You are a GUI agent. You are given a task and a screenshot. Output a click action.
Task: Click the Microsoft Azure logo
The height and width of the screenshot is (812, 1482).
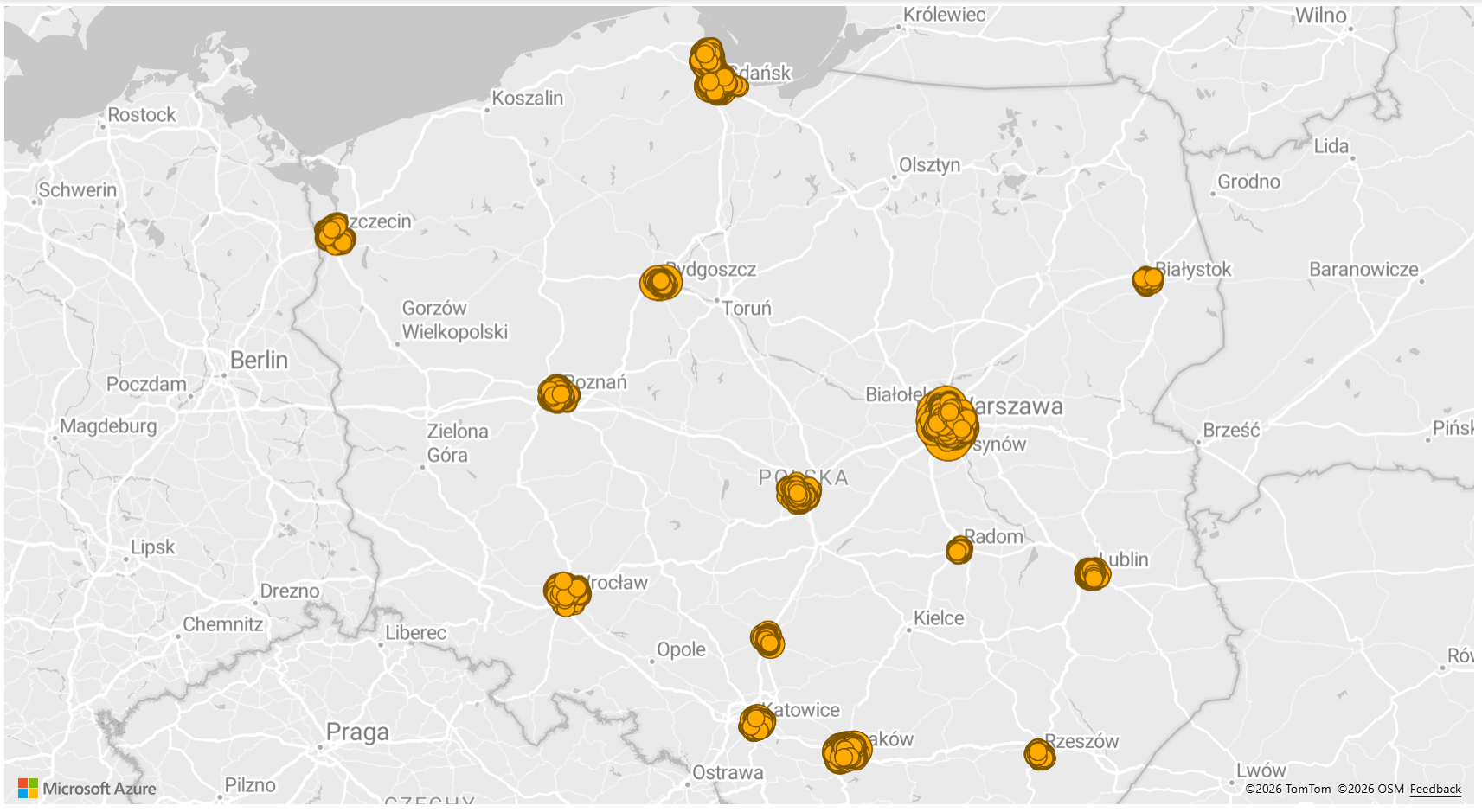(x=87, y=789)
